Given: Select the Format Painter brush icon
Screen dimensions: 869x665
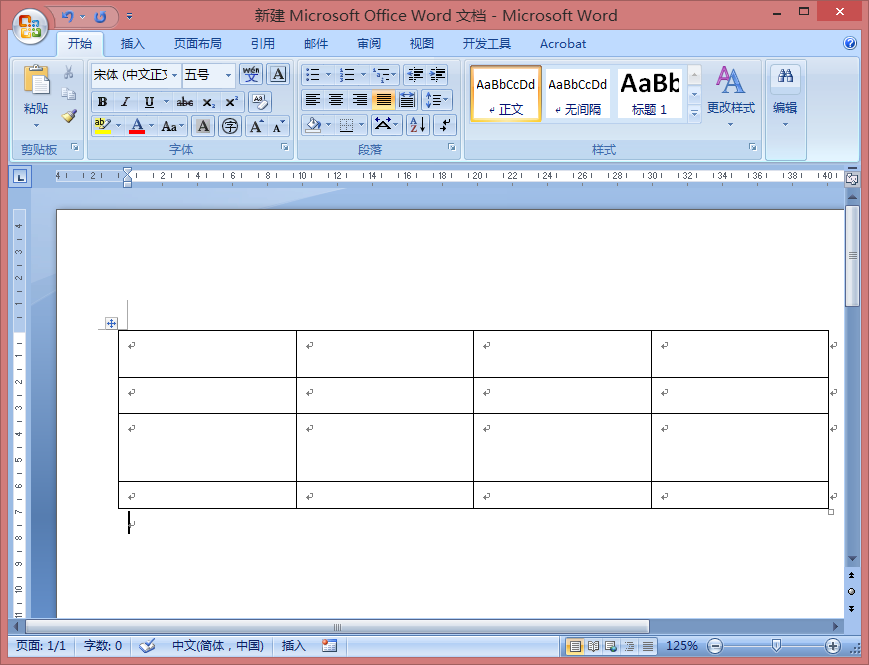Looking at the screenshot, I should [x=69, y=115].
